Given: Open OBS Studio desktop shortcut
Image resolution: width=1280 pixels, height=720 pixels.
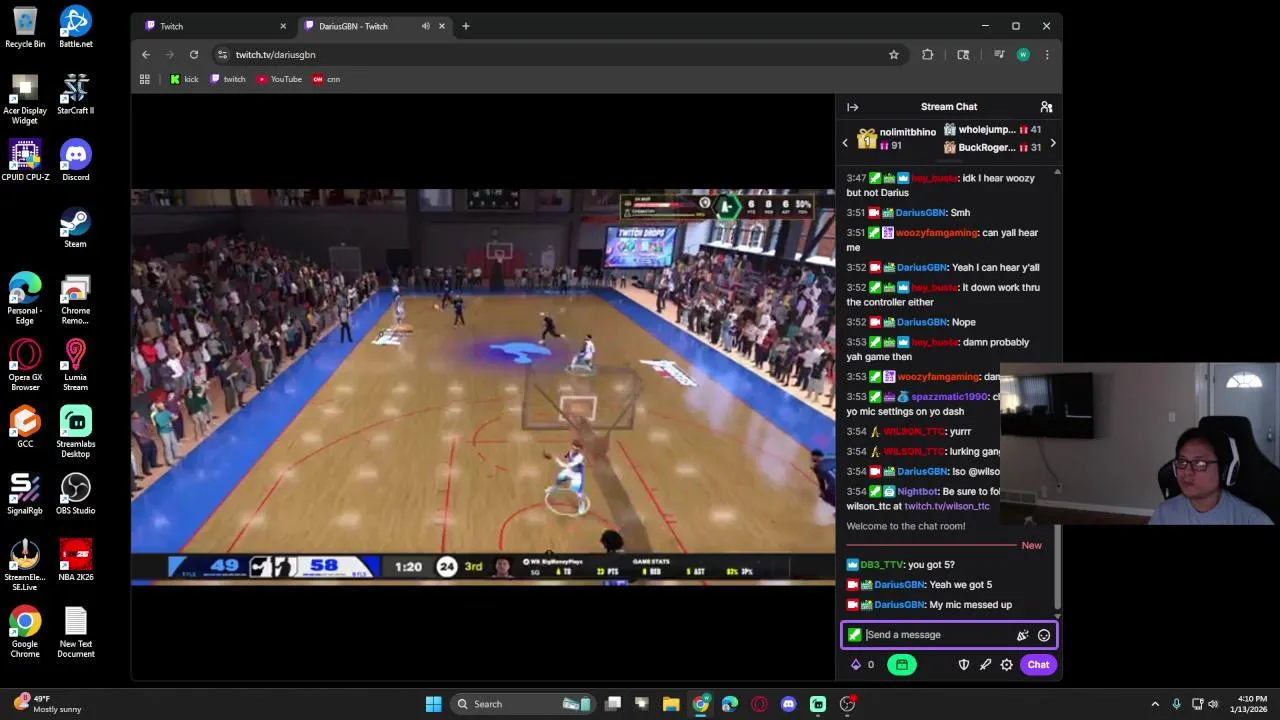Looking at the screenshot, I should (76, 494).
